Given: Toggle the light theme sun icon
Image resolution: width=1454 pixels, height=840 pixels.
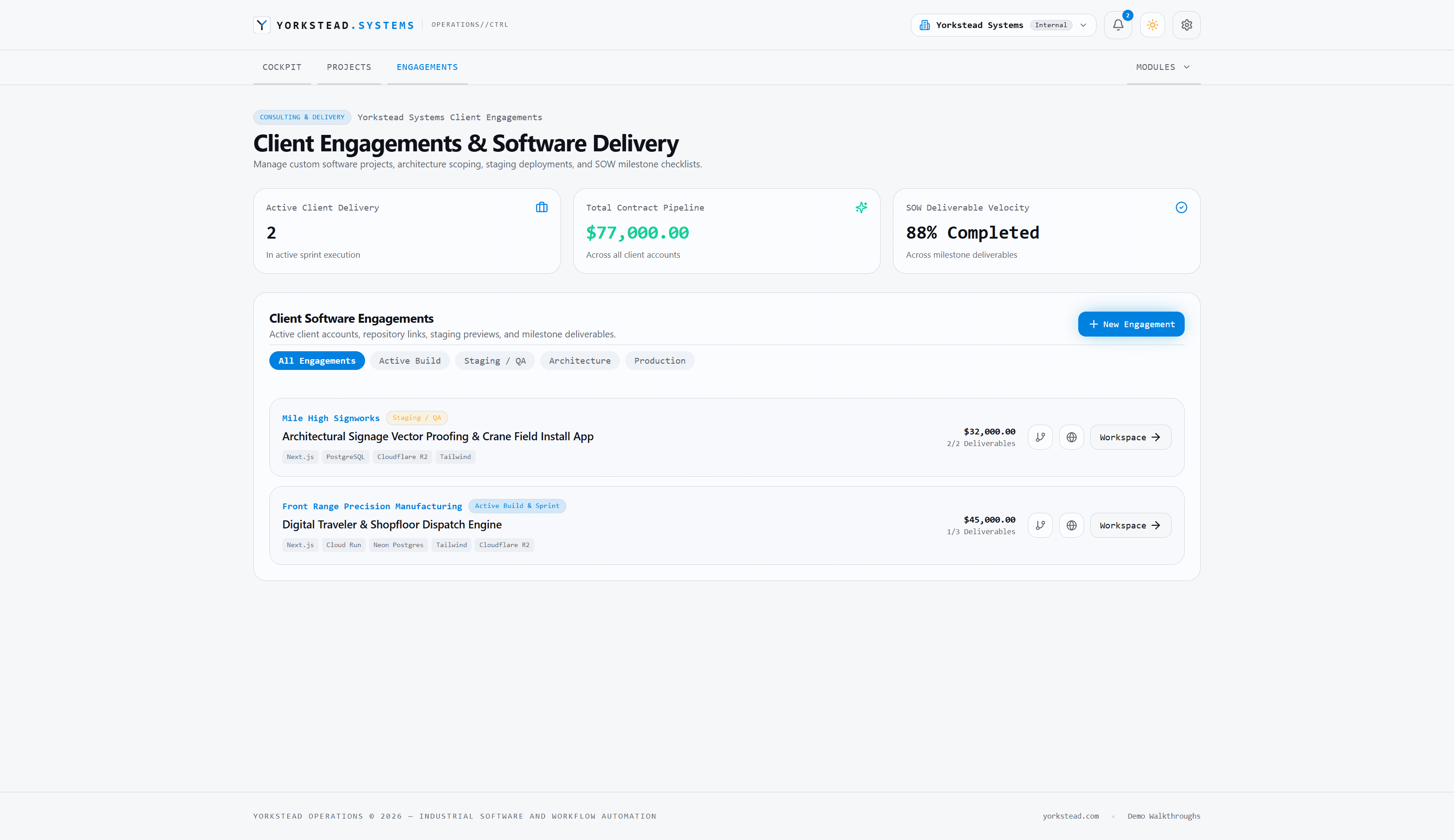Looking at the screenshot, I should point(1152,25).
